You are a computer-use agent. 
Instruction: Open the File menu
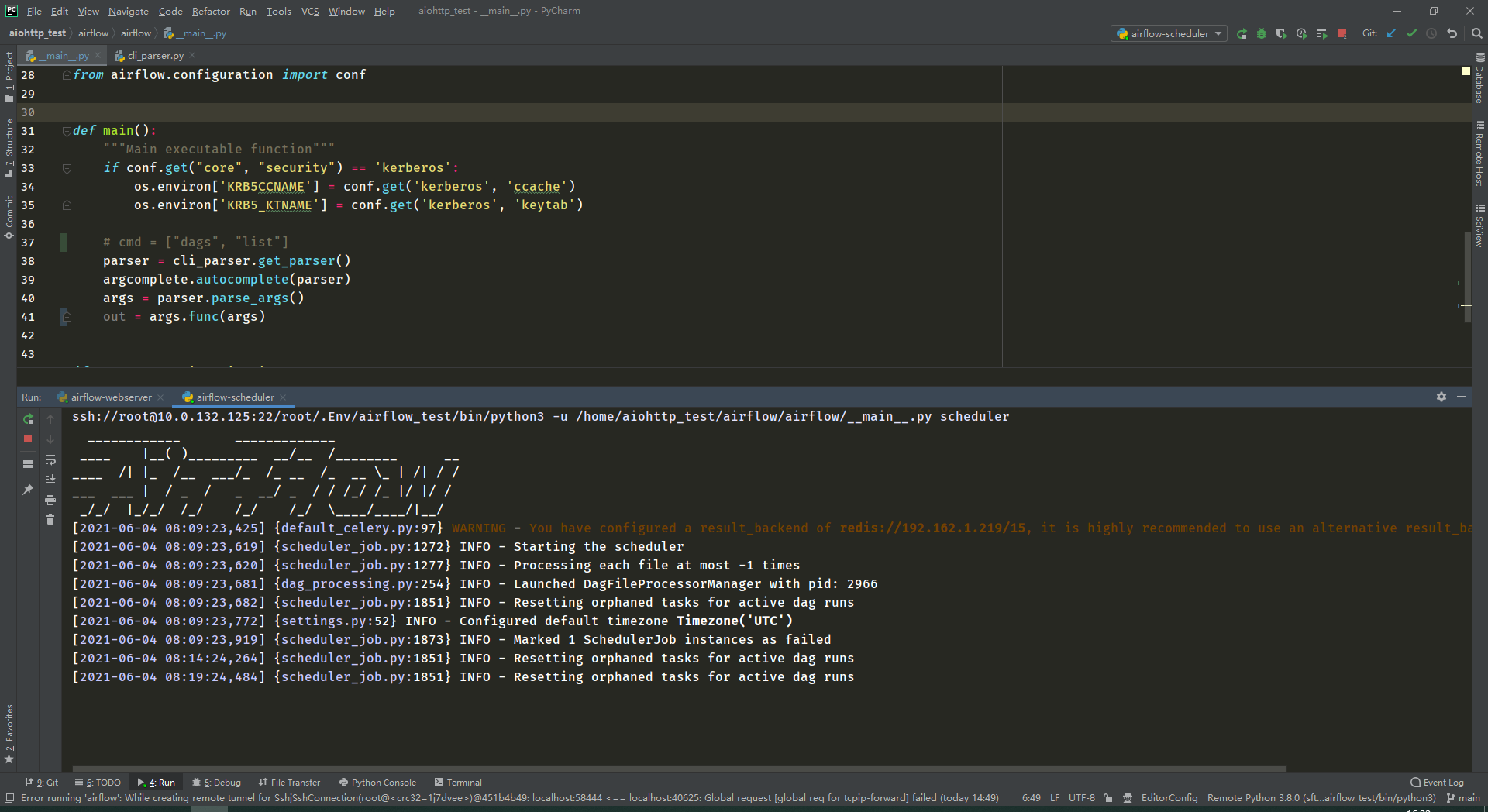[x=34, y=11]
